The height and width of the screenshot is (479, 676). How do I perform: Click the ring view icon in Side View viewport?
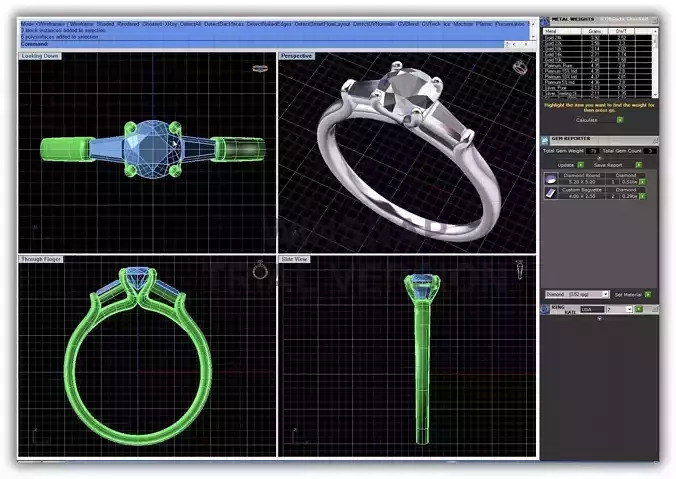[x=520, y=269]
